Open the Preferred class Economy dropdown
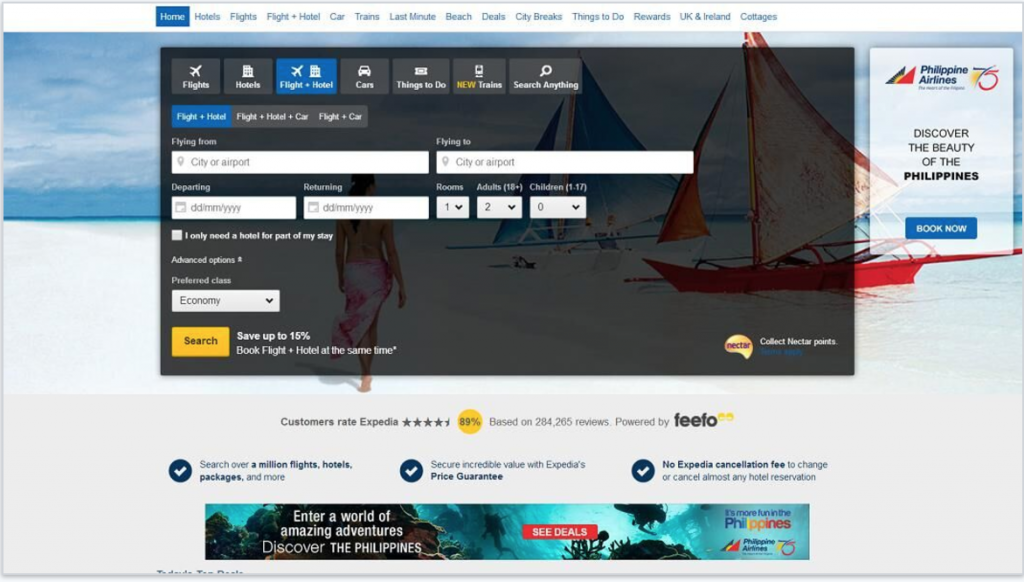This screenshot has width=1024, height=582. coord(225,300)
